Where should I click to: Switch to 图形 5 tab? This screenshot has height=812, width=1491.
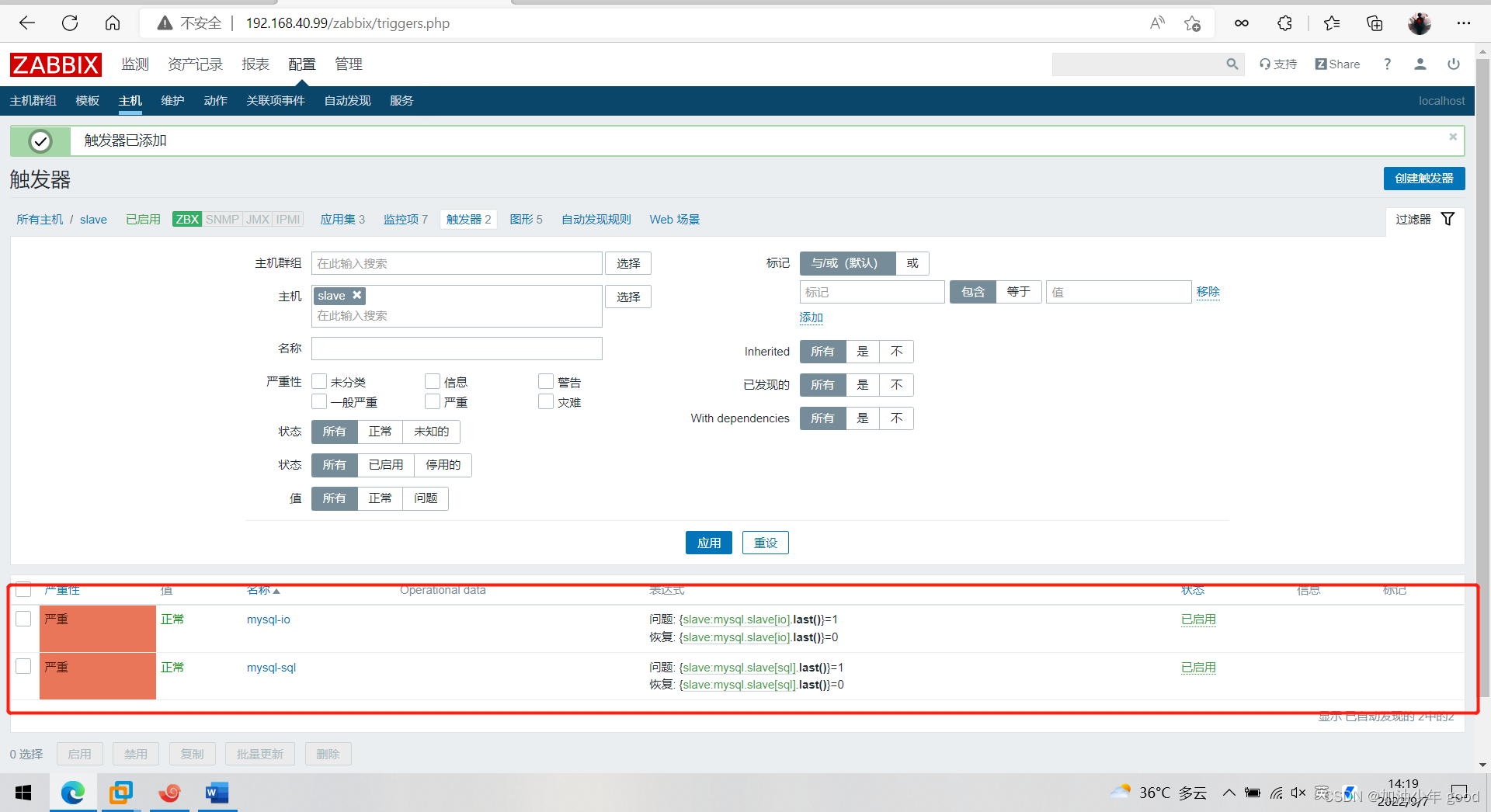coord(526,220)
